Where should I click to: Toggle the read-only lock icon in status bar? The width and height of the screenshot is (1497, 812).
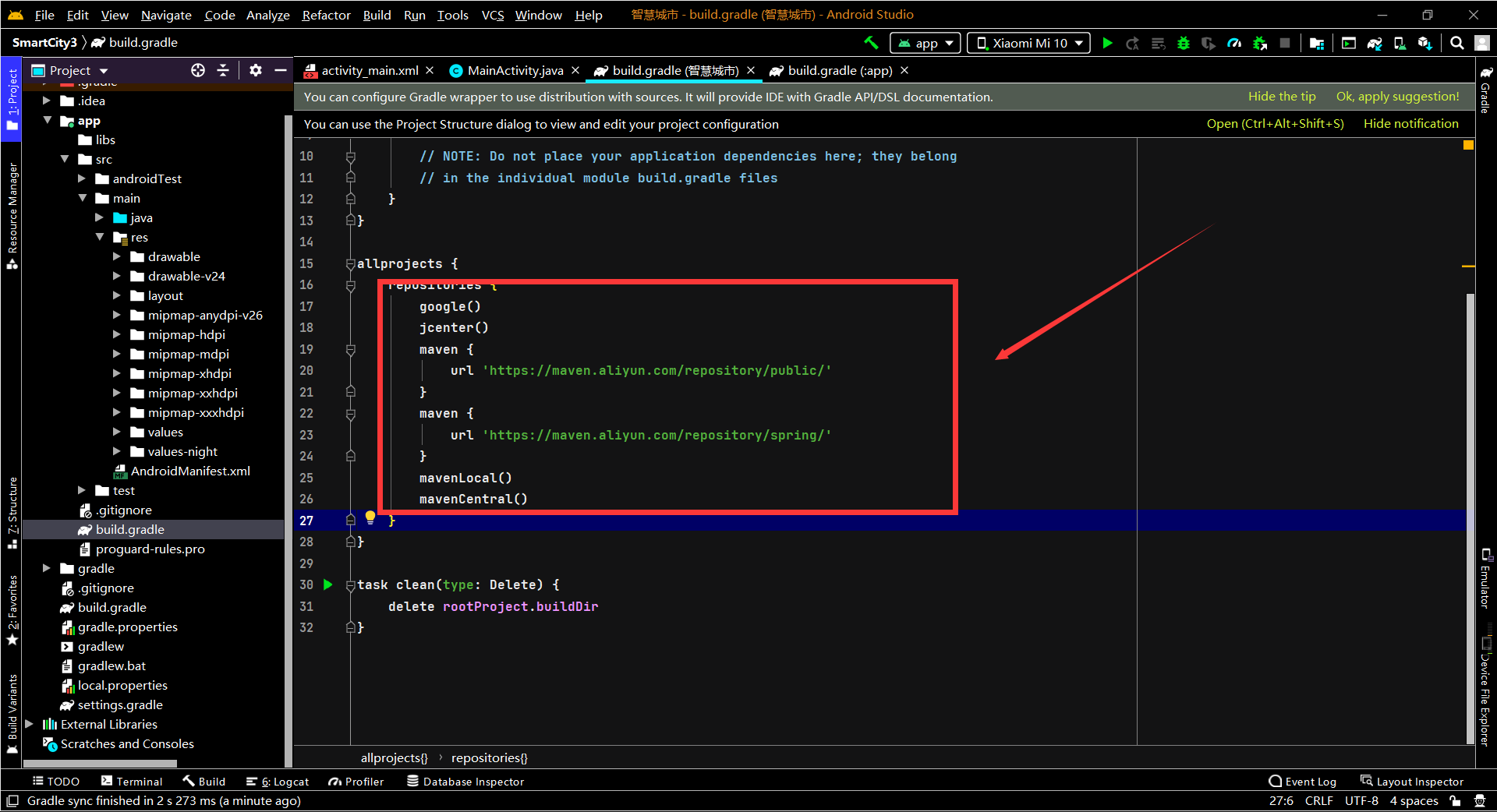pyautogui.click(x=1455, y=800)
